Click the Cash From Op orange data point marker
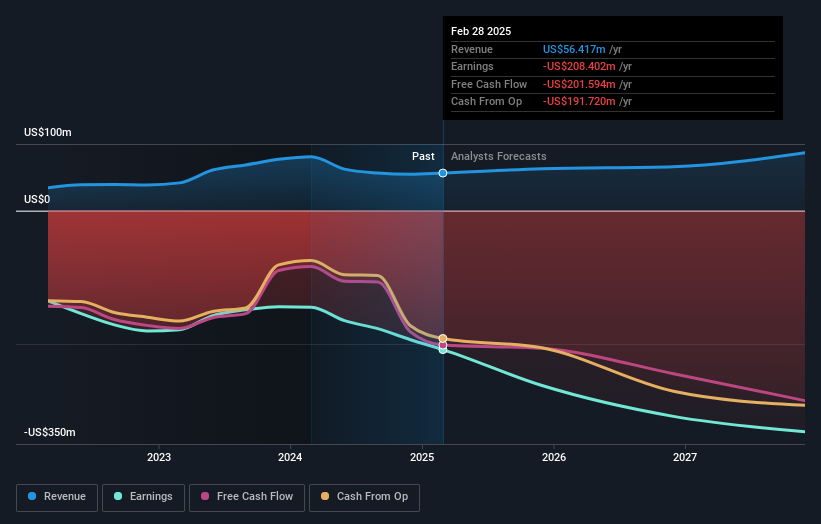Viewport: 821px width, 524px height. [443, 339]
